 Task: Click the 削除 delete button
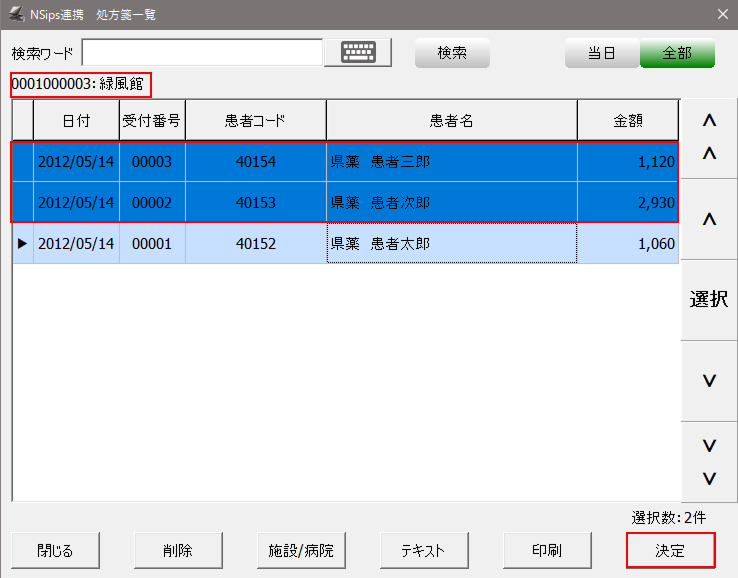[178, 550]
